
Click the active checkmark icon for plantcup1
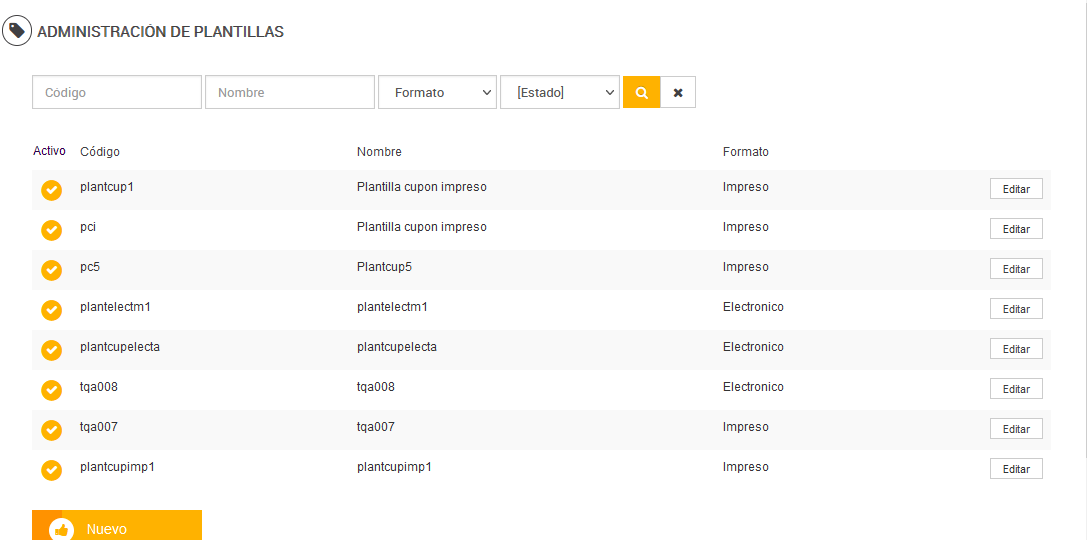(52, 190)
